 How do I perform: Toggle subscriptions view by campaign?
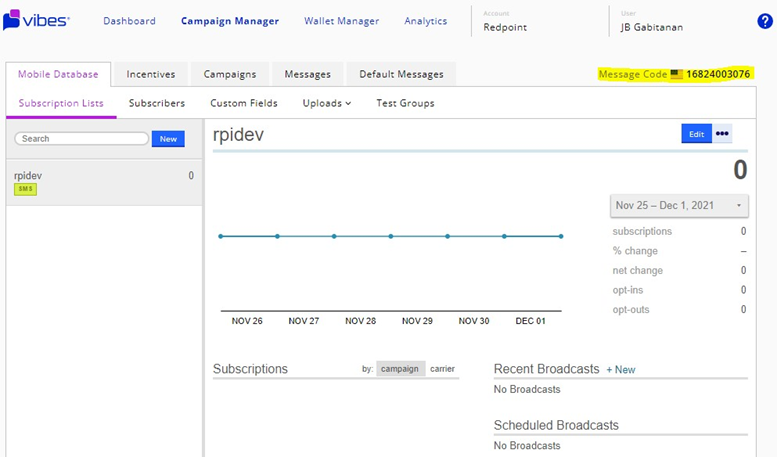[x=401, y=369]
